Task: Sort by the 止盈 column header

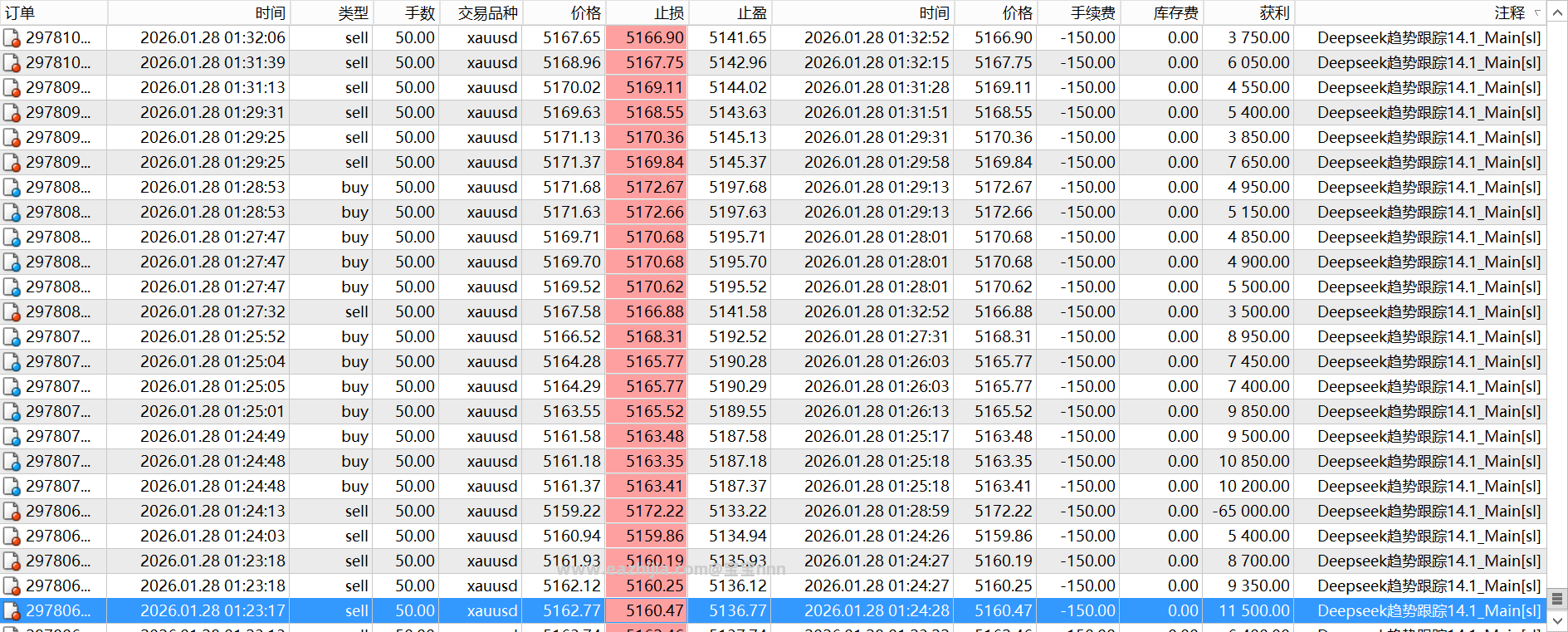Action: [730, 12]
